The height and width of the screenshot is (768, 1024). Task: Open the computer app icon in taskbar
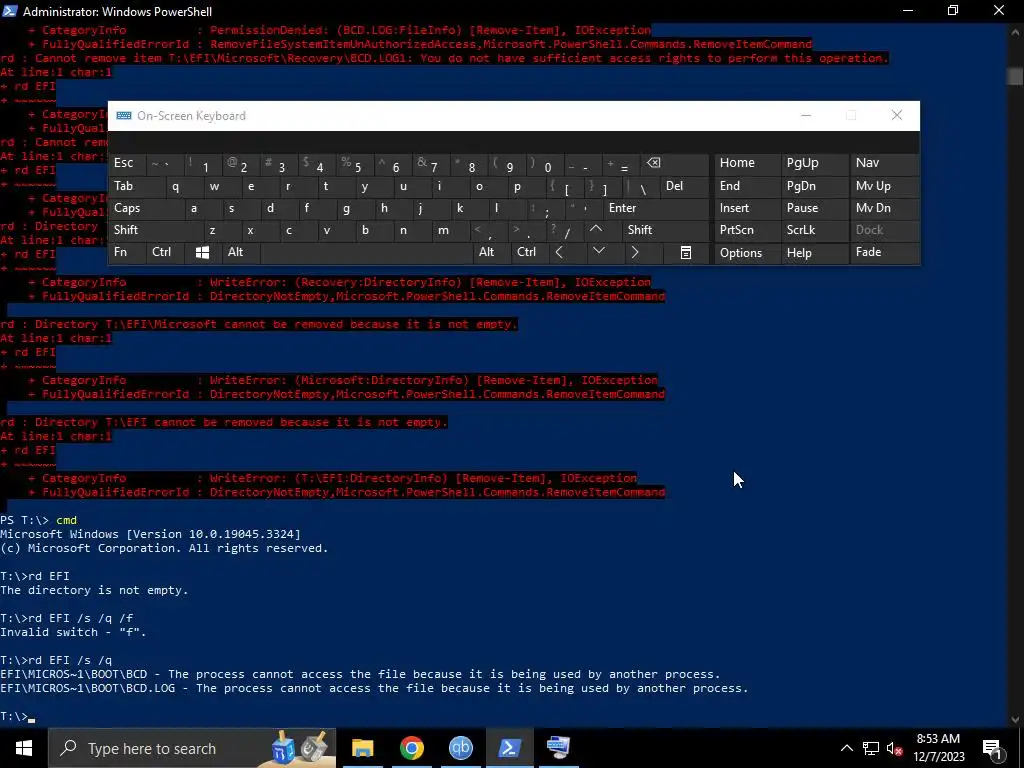(558, 748)
